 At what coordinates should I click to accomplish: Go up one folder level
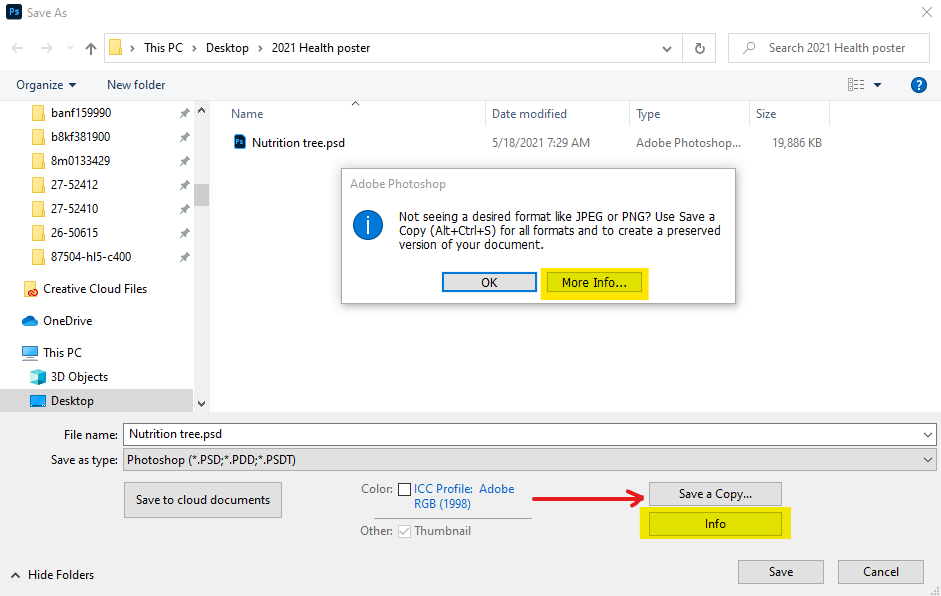click(91, 48)
